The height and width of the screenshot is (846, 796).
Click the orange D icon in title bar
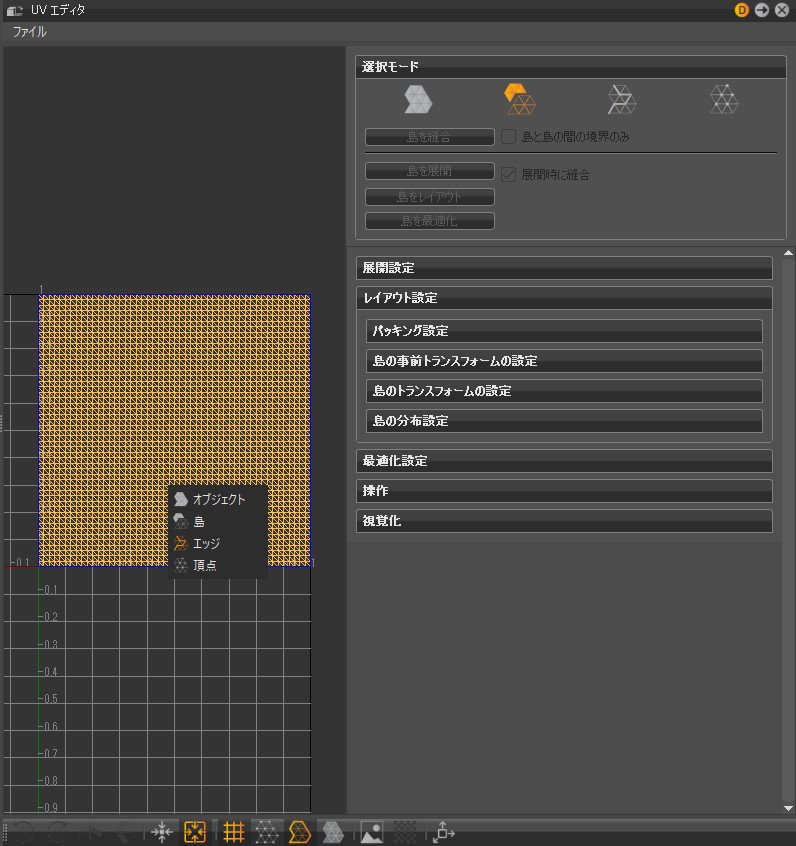[x=742, y=10]
